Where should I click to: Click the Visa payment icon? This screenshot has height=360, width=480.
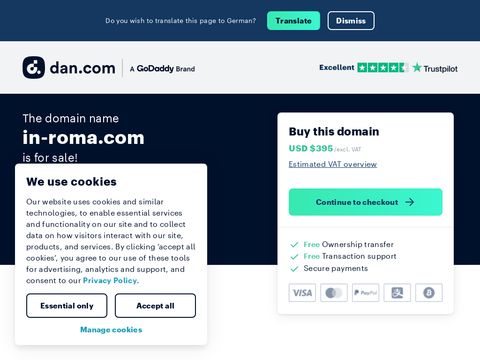[x=302, y=293]
